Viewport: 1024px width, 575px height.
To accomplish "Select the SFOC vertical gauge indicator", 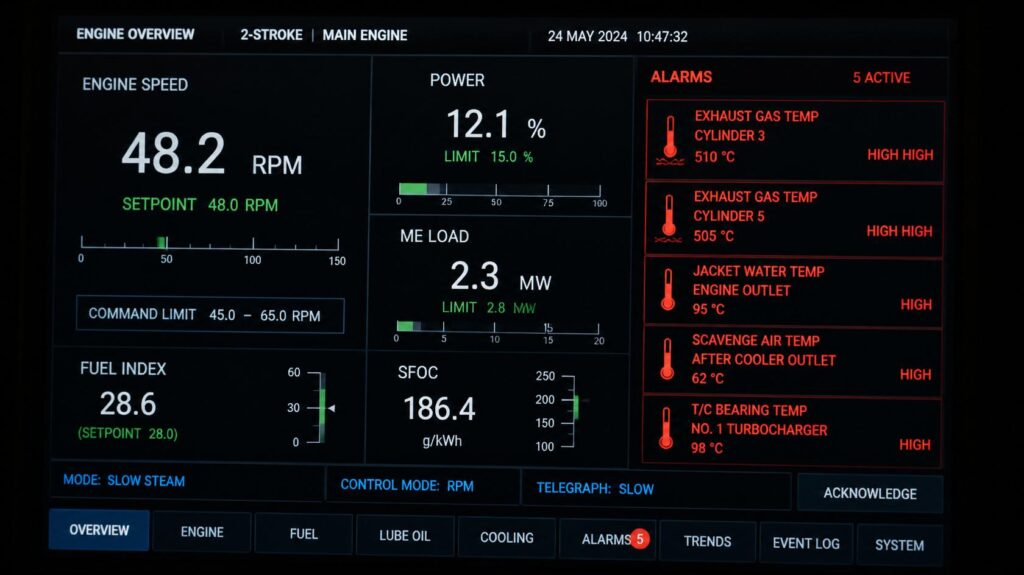I will (x=576, y=406).
